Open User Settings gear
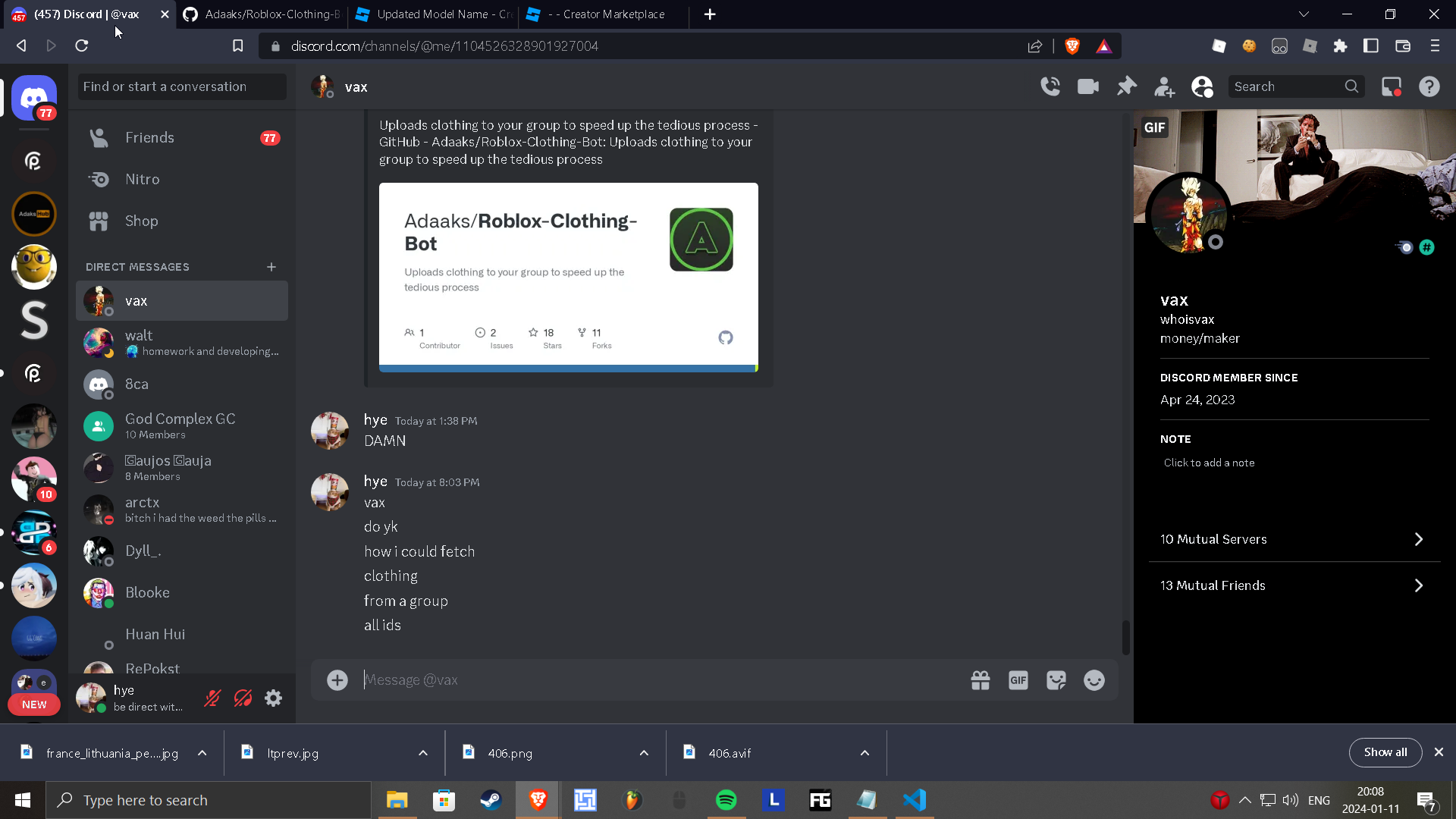The height and width of the screenshot is (819, 1456). pos(273,698)
